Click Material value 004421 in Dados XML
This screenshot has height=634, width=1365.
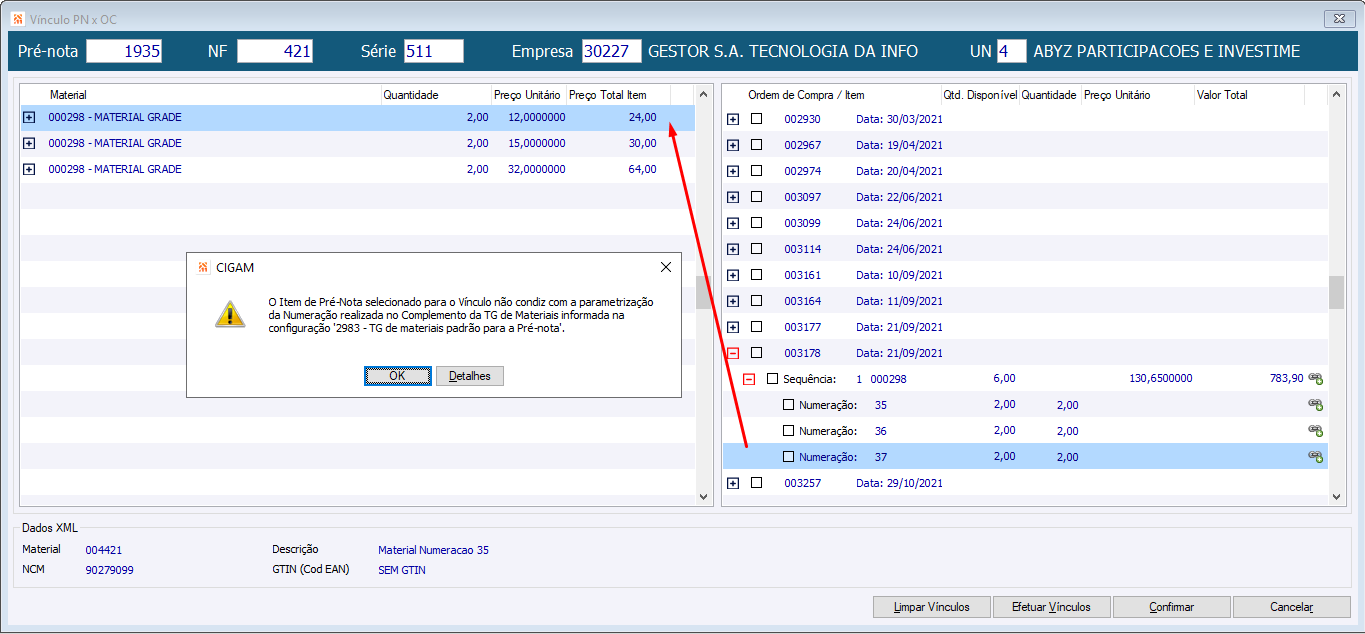click(x=104, y=550)
